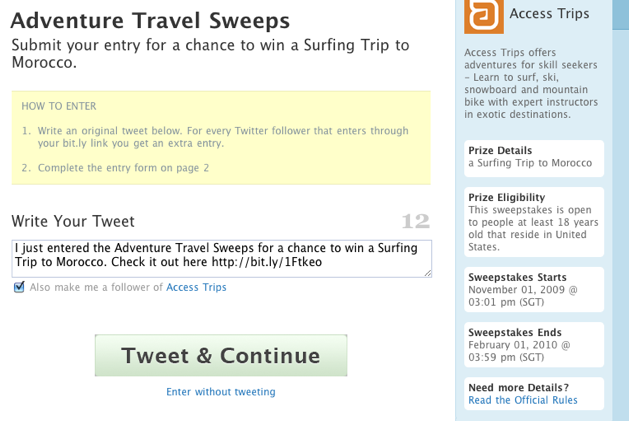Follow the Access Trips link beside the checkbox

(196, 288)
